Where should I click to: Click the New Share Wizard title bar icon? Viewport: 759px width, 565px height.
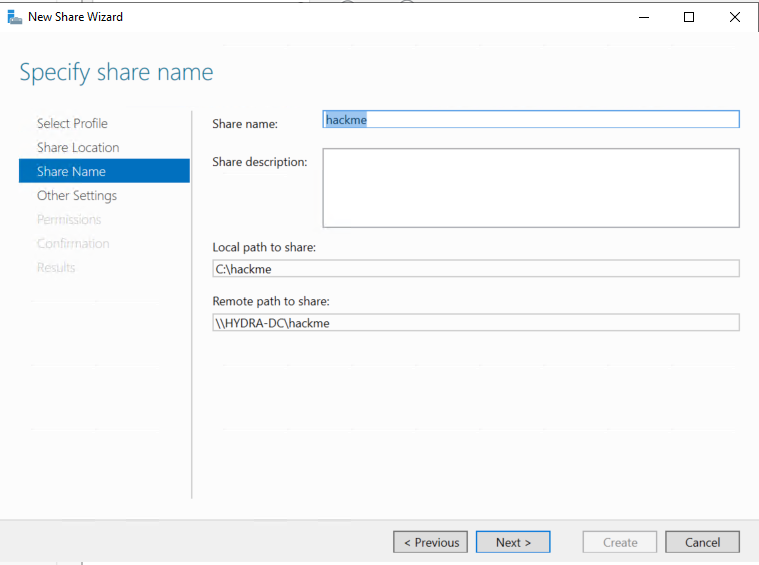14,16
